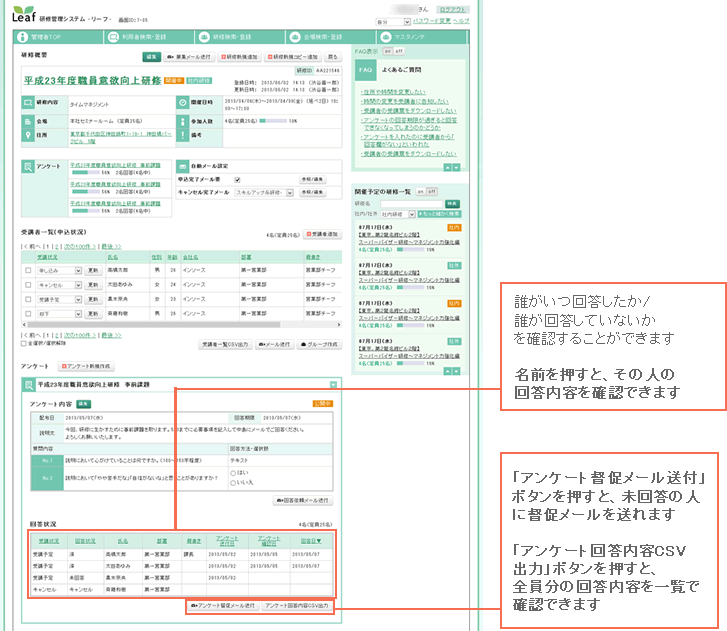Click the 社内研修 badge beside the title
The width and height of the screenshot is (727, 631).
pos(199,81)
